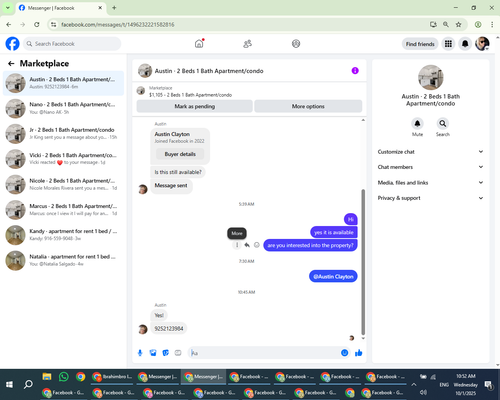Choose a GIF icon

coord(178,353)
